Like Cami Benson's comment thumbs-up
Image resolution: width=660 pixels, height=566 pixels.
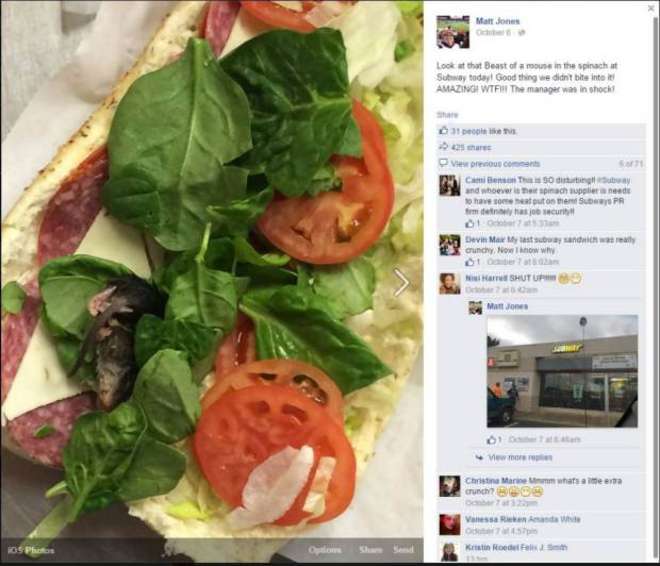point(470,223)
